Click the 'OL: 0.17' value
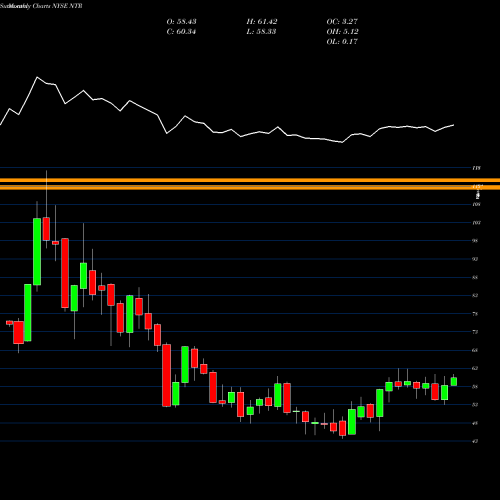 pyautogui.click(x=342, y=42)
